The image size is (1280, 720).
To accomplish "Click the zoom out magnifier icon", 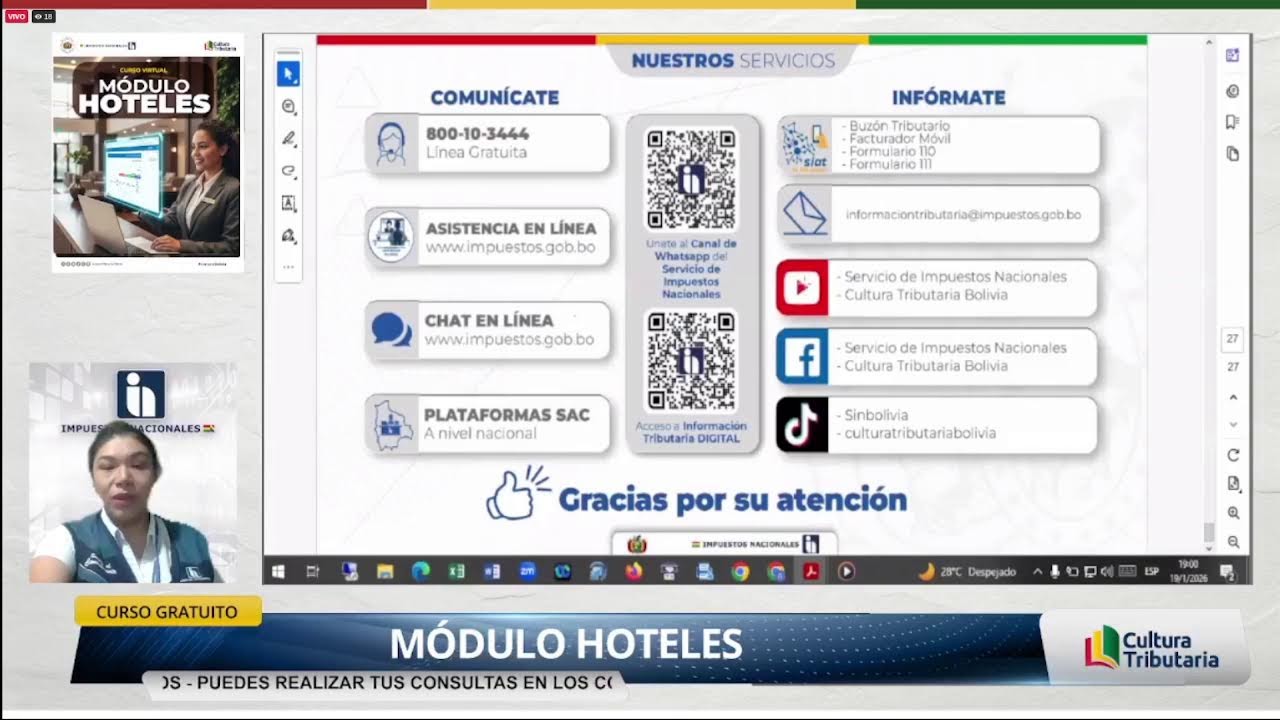I will (1233, 542).
